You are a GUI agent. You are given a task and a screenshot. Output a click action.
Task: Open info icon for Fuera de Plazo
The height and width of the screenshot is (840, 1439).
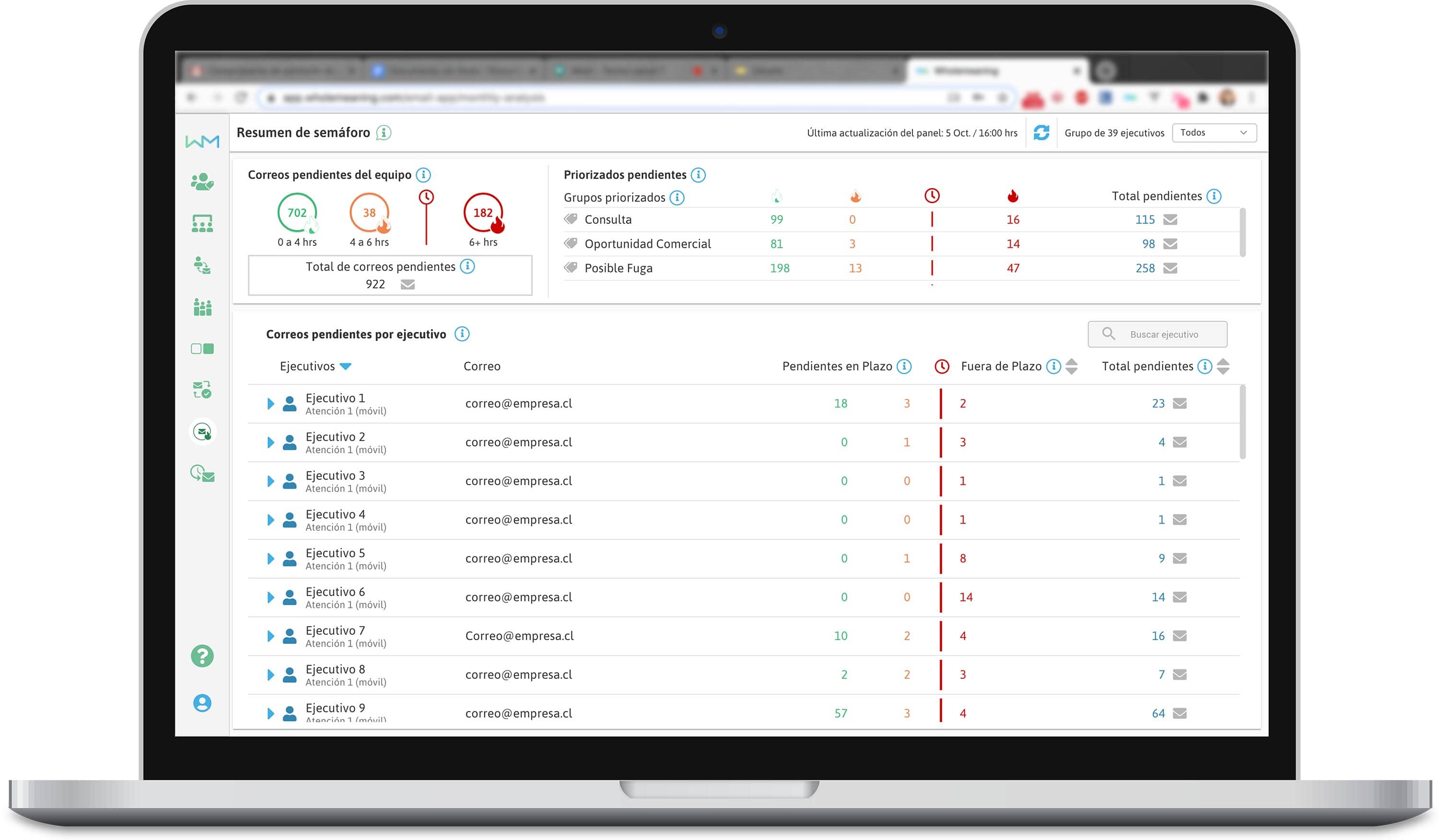click(x=1053, y=366)
